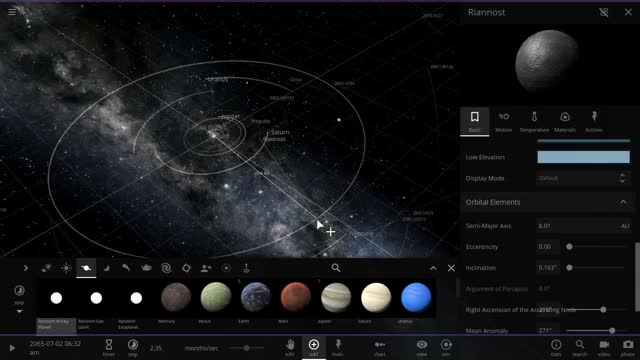The image size is (640, 360).
Task: Adjust the simulation speed slider
Action: click(247, 348)
